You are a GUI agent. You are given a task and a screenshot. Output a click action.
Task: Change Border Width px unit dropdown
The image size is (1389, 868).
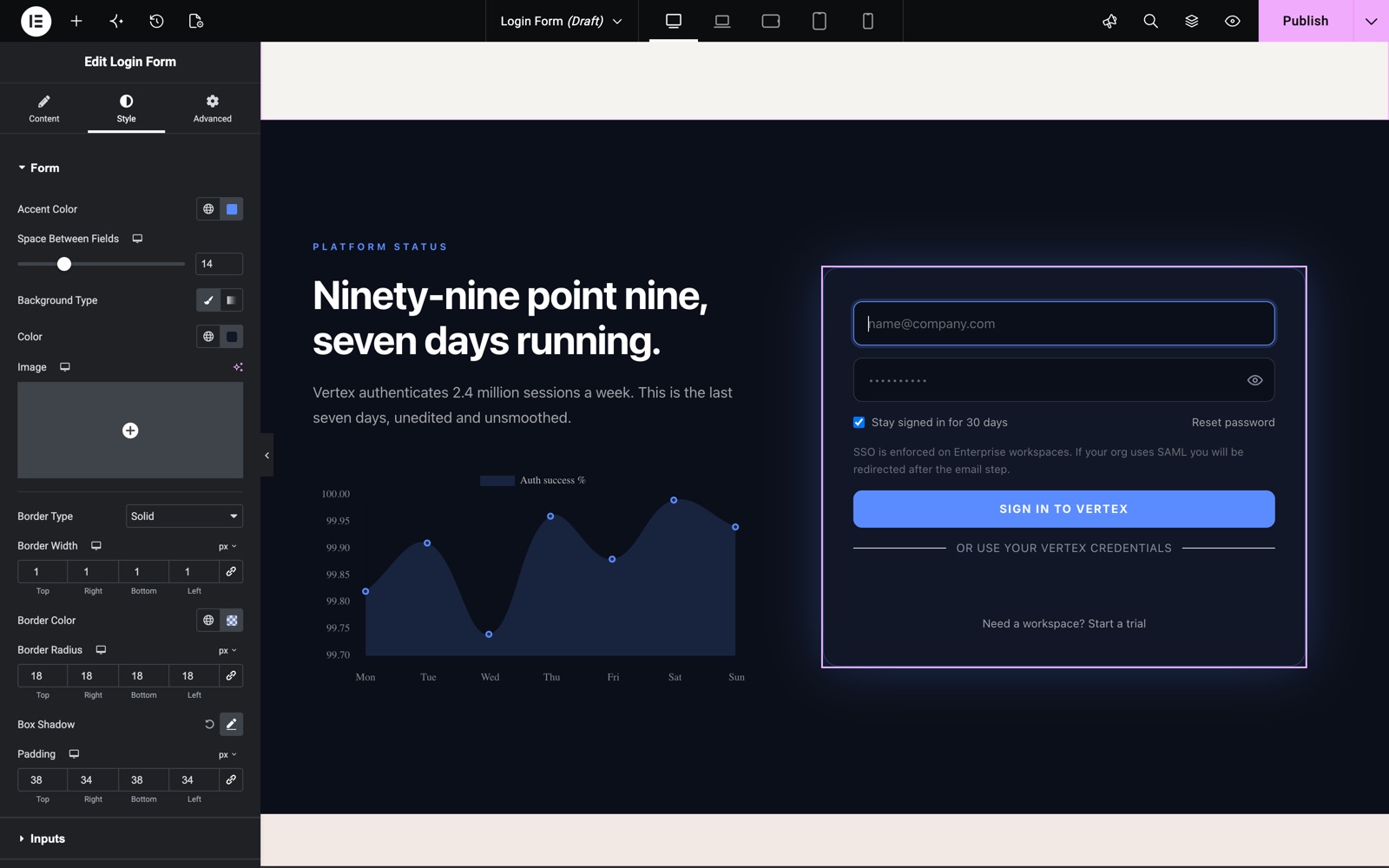[227, 547]
